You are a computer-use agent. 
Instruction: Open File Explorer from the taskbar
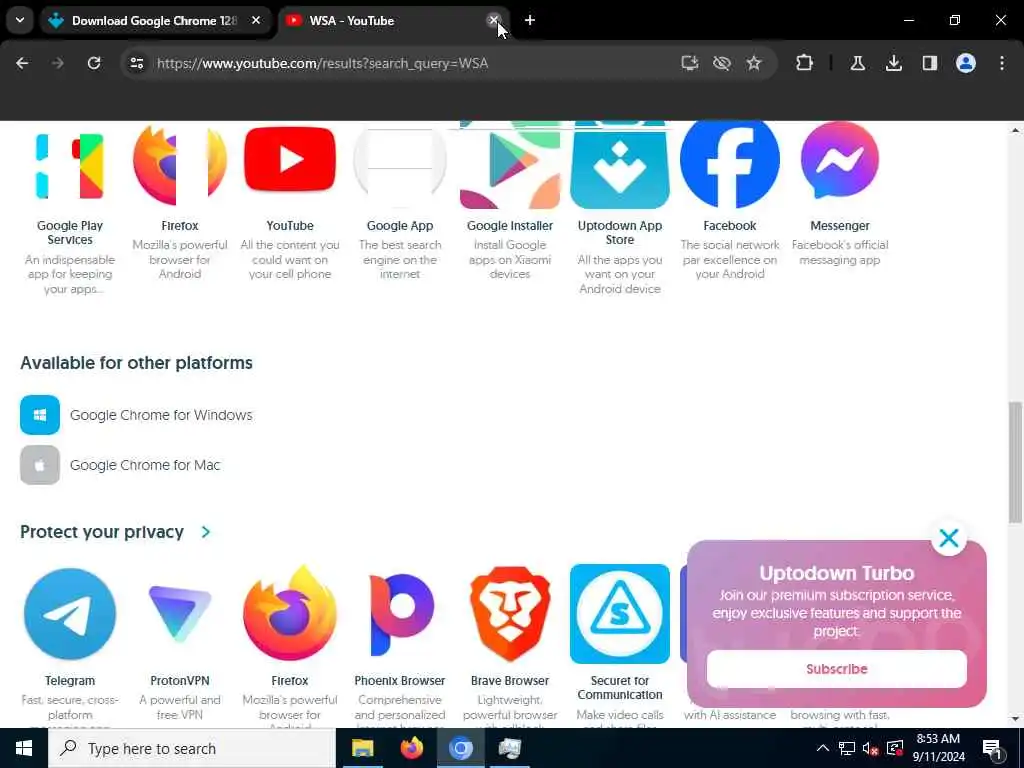pyautogui.click(x=362, y=748)
